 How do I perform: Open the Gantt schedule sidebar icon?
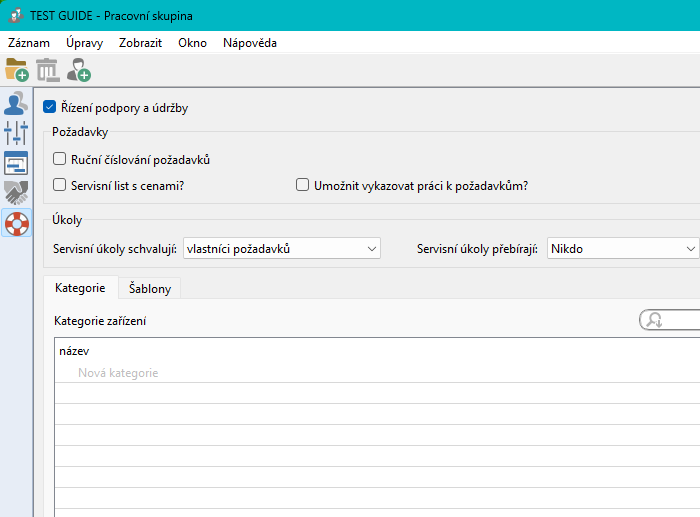16,163
